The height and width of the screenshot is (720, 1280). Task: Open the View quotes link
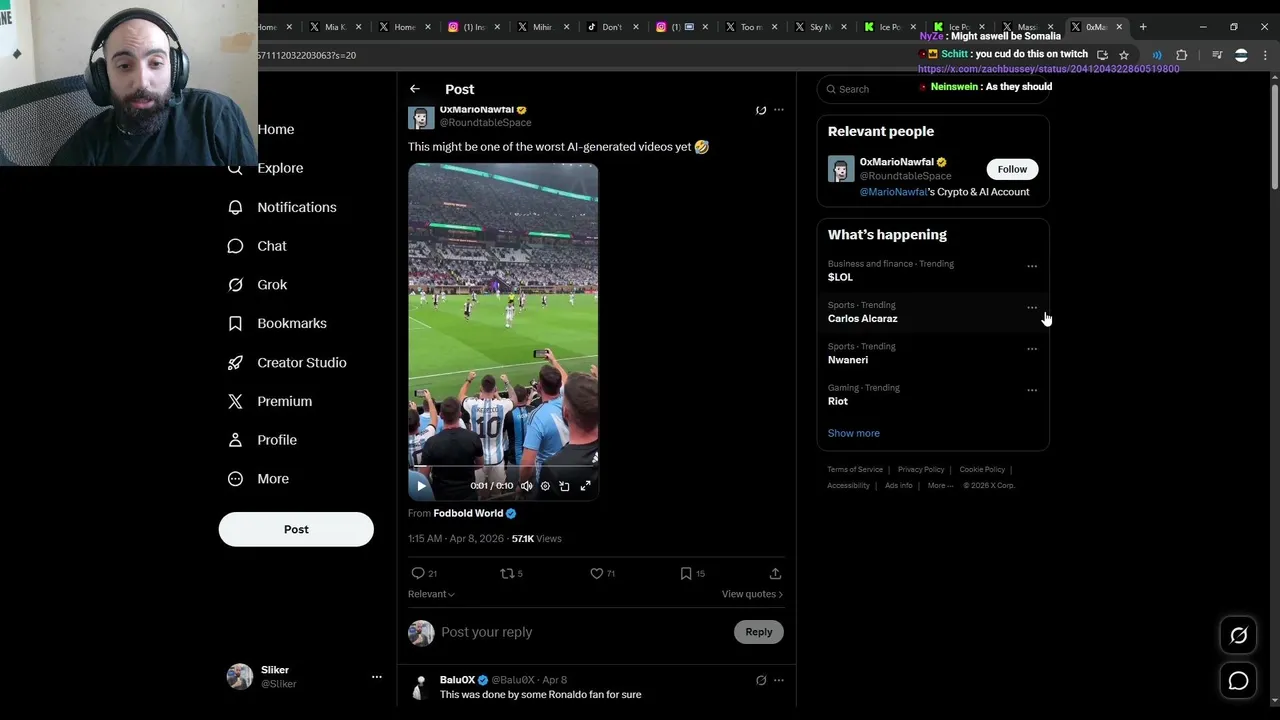[x=752, y=594]
